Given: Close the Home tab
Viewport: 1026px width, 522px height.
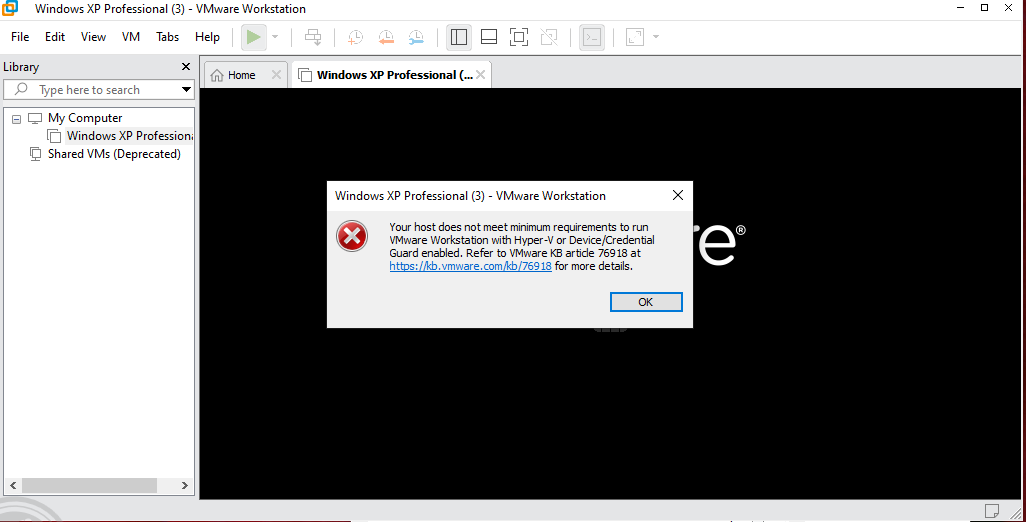Looking at the screenshot, I should pyautogui.click(x=276, y=75).
